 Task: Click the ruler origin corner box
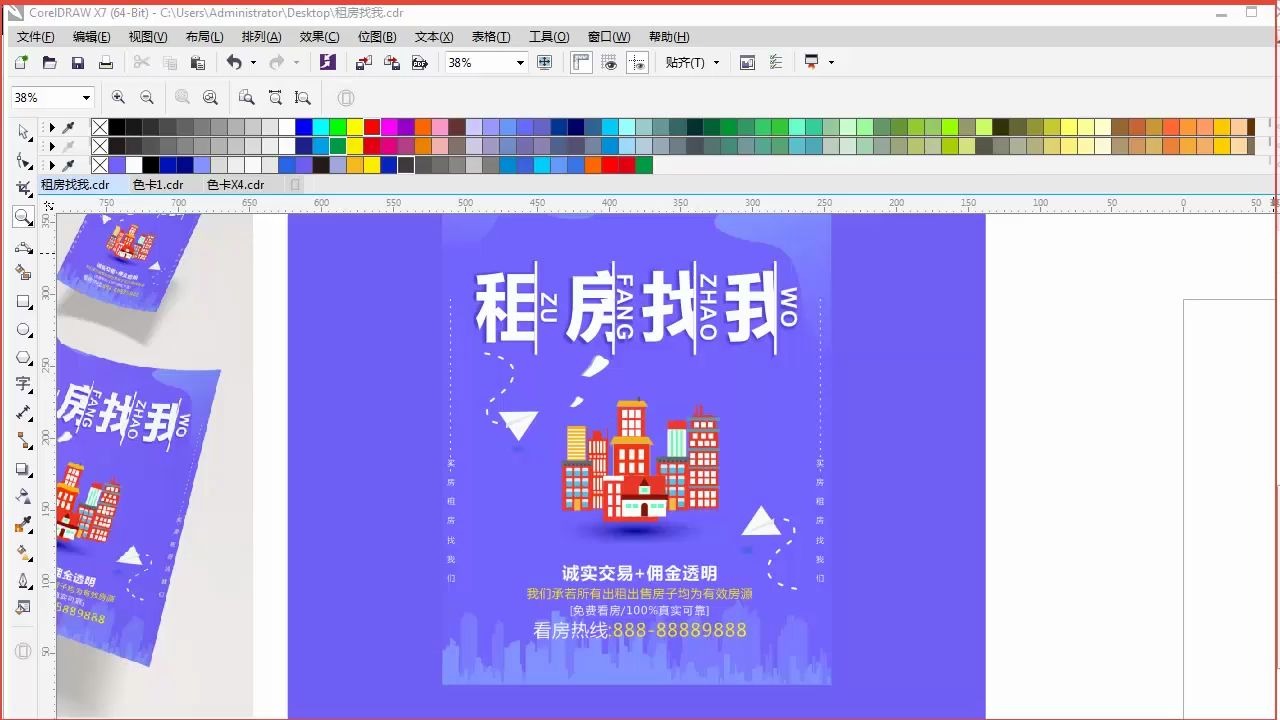[x=47, y=204]
